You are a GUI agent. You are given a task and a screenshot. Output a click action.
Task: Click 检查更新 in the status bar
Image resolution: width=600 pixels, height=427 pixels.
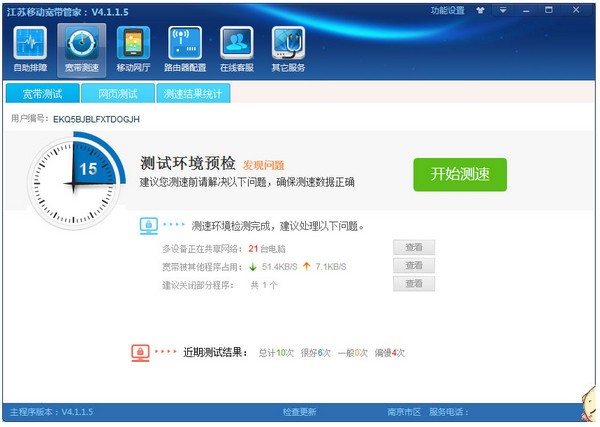[x=299, y=412]
